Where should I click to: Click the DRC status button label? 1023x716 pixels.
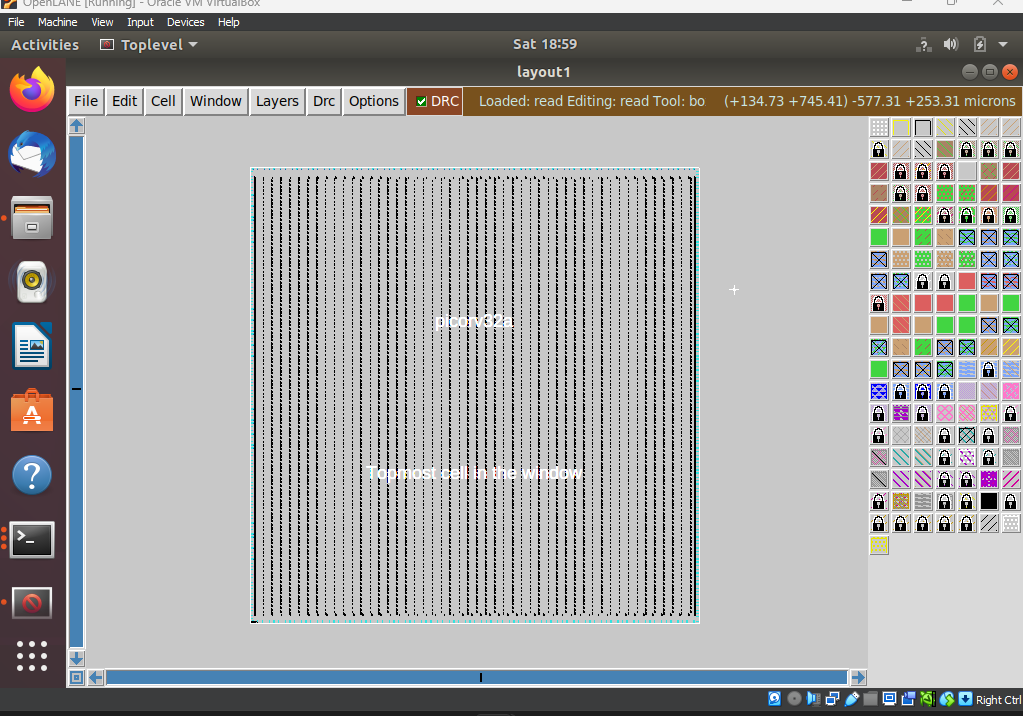pyautogui.click(x=445, y=101)
